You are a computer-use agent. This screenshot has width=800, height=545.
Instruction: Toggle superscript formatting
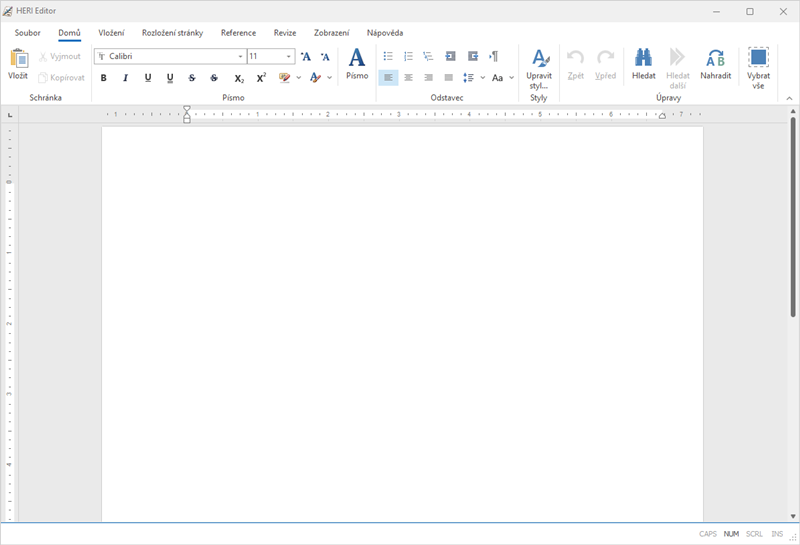(x=261, y=78)
